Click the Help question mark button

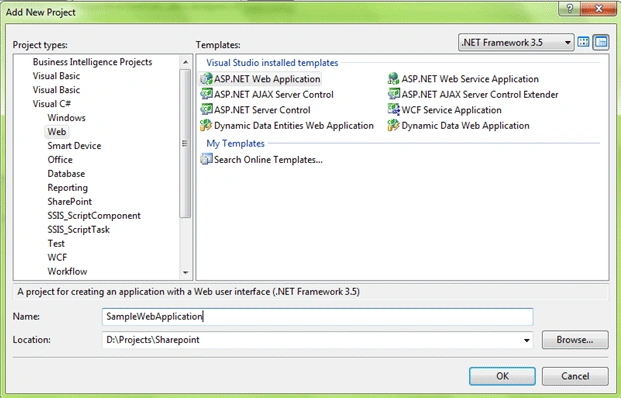click(x=569, y=8)
